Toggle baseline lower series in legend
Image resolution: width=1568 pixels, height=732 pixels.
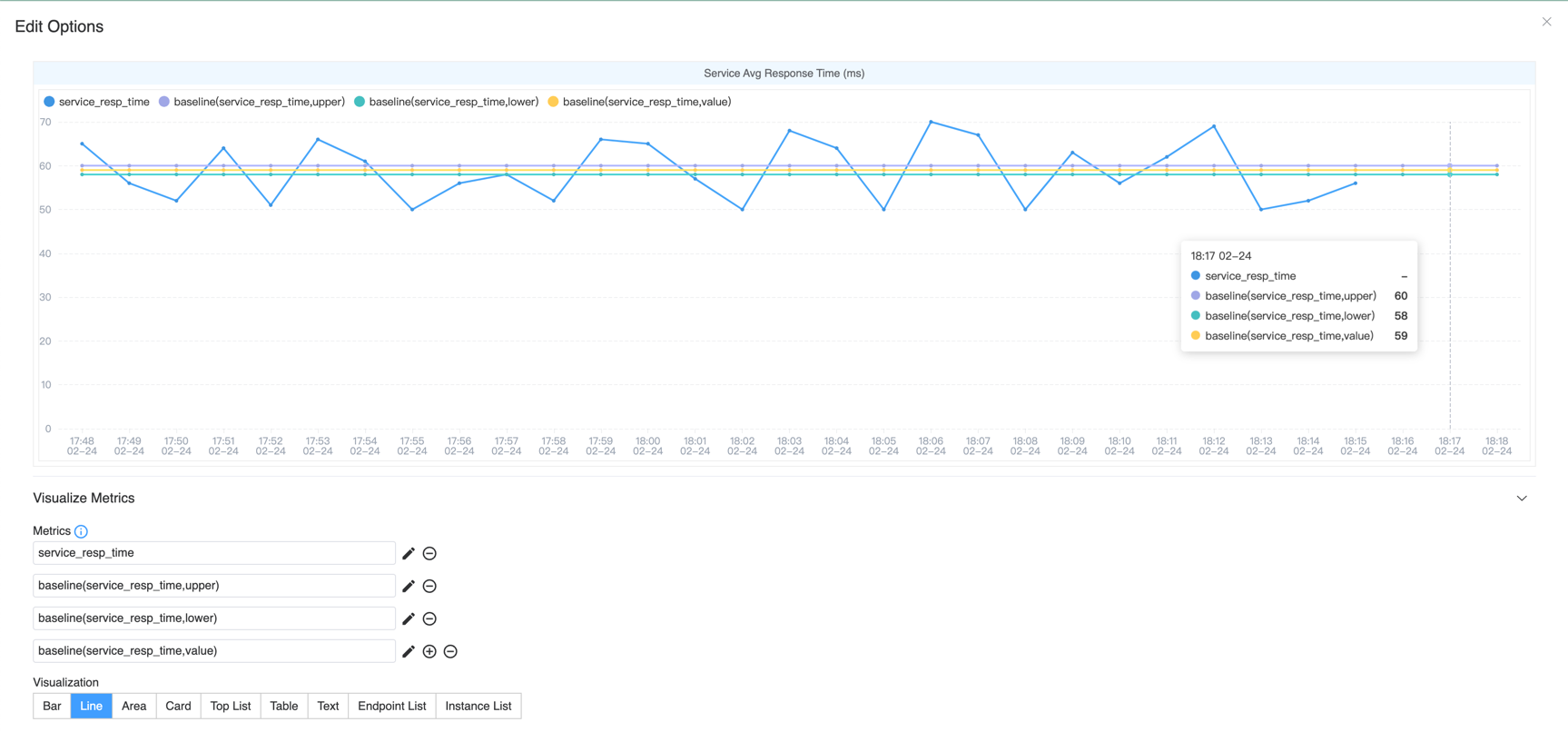[x=446, y=102]
